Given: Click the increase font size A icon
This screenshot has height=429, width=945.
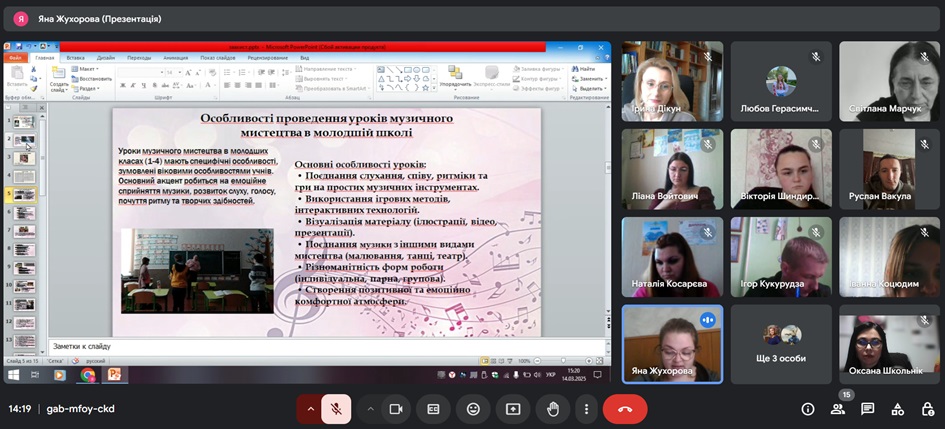Looking at the screenshot, I should click(188, 72).
